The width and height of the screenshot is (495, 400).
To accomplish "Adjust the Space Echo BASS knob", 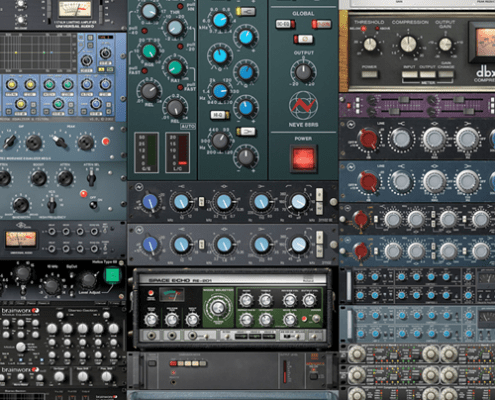I will click(246, 300).
